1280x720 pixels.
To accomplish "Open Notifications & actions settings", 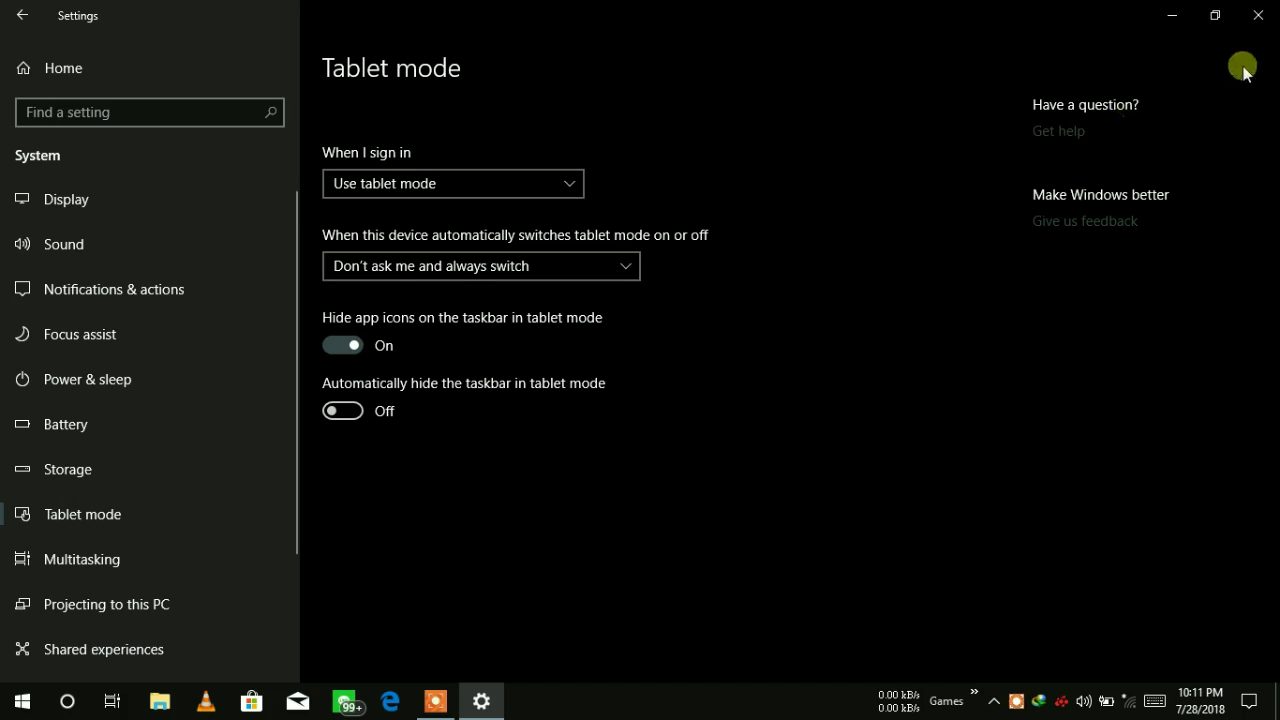I will click(x=114, y=289).
